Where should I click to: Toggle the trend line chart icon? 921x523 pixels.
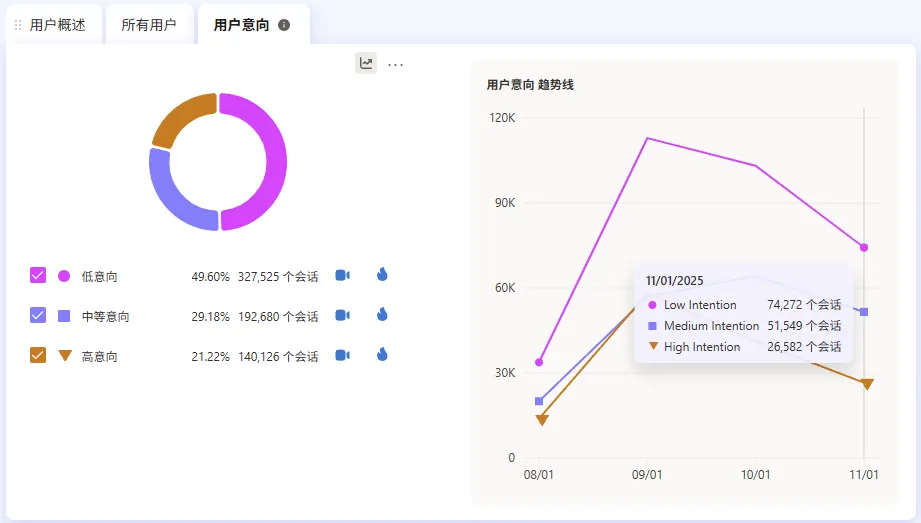367,64
